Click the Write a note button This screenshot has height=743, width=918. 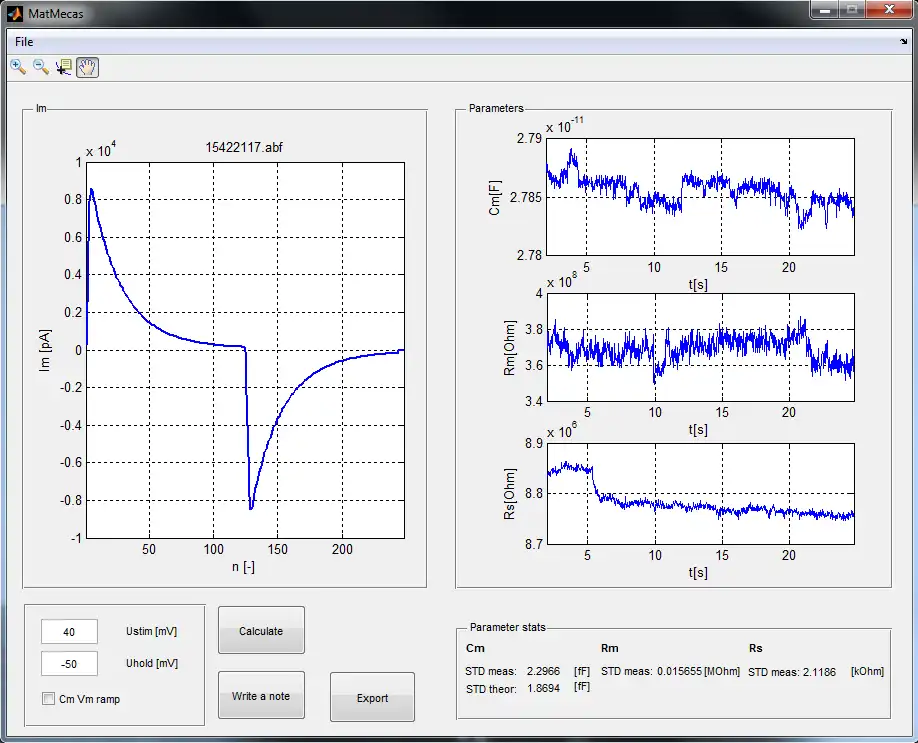261,696
